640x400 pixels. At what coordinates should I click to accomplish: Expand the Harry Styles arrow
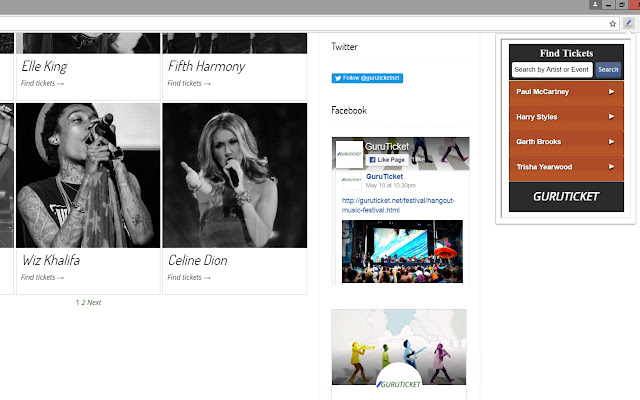(611, 117)
